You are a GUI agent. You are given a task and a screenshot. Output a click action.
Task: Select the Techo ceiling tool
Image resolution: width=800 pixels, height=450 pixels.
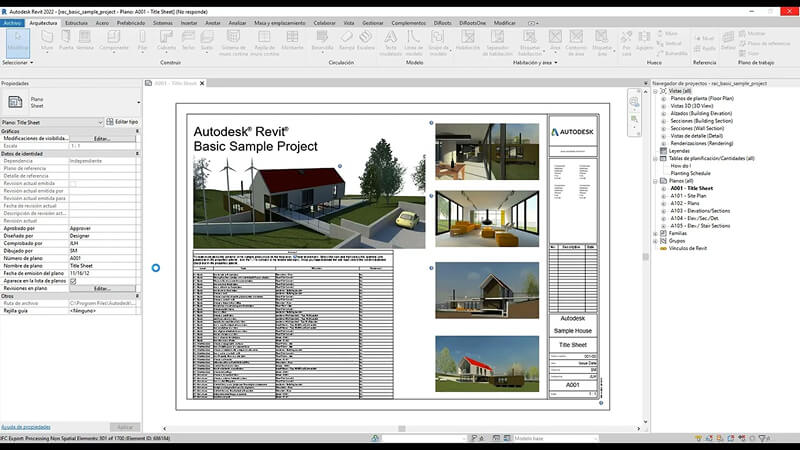[188, 41]
